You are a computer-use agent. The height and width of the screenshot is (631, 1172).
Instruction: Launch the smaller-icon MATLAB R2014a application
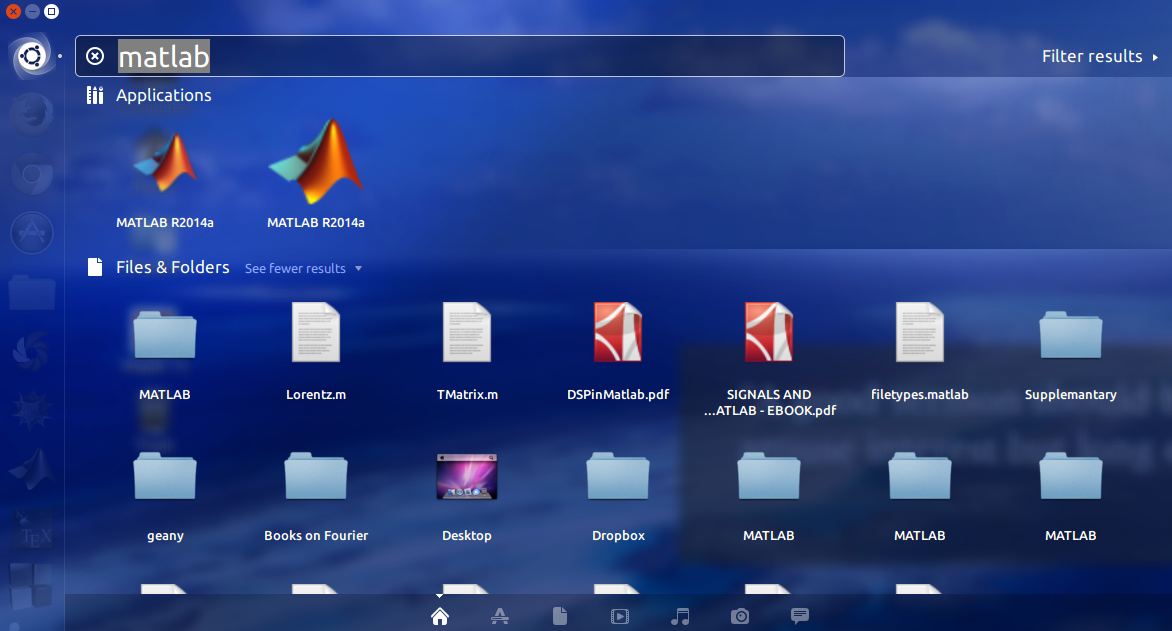164,179
